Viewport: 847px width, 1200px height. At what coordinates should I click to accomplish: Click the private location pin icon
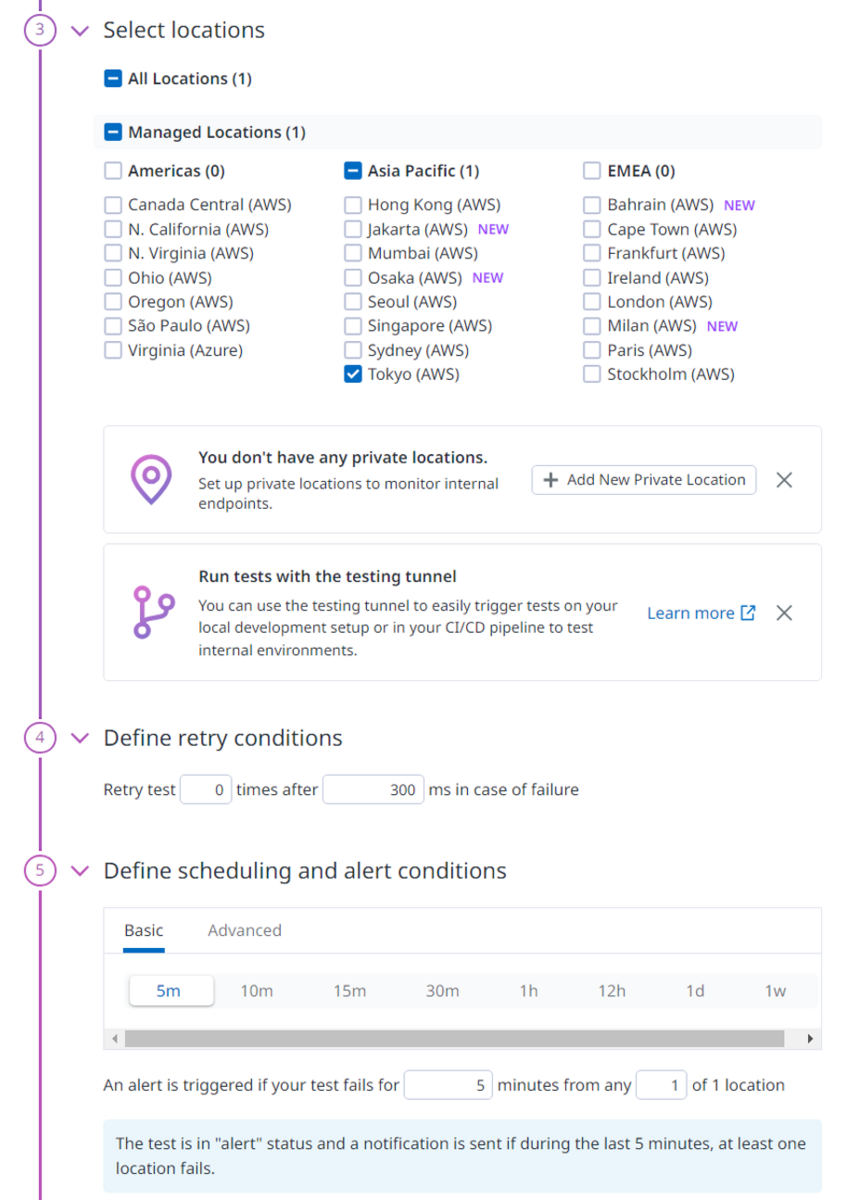[x=151, y=479]
